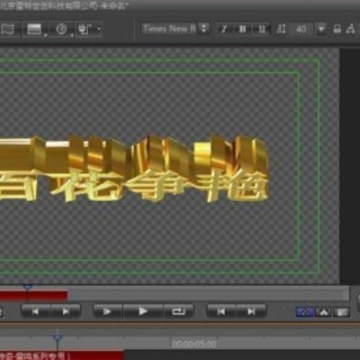Click the map-shaped icon in the toolbar
360x360 pixels.
(7, 29)
